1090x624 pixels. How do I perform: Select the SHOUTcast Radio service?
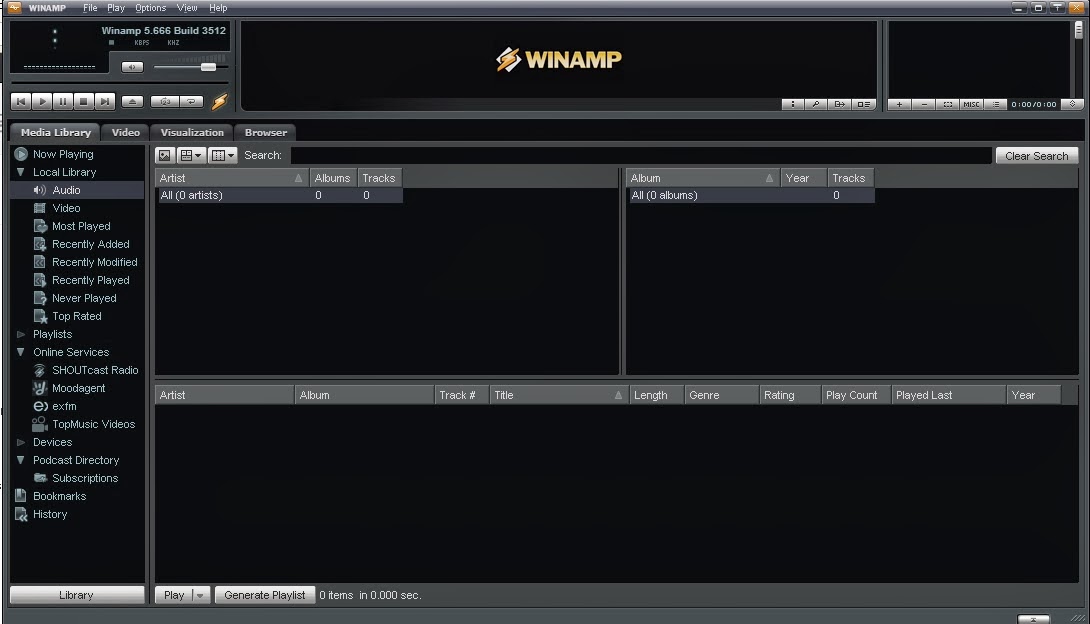pyautogui.click(x=95, y=370)
